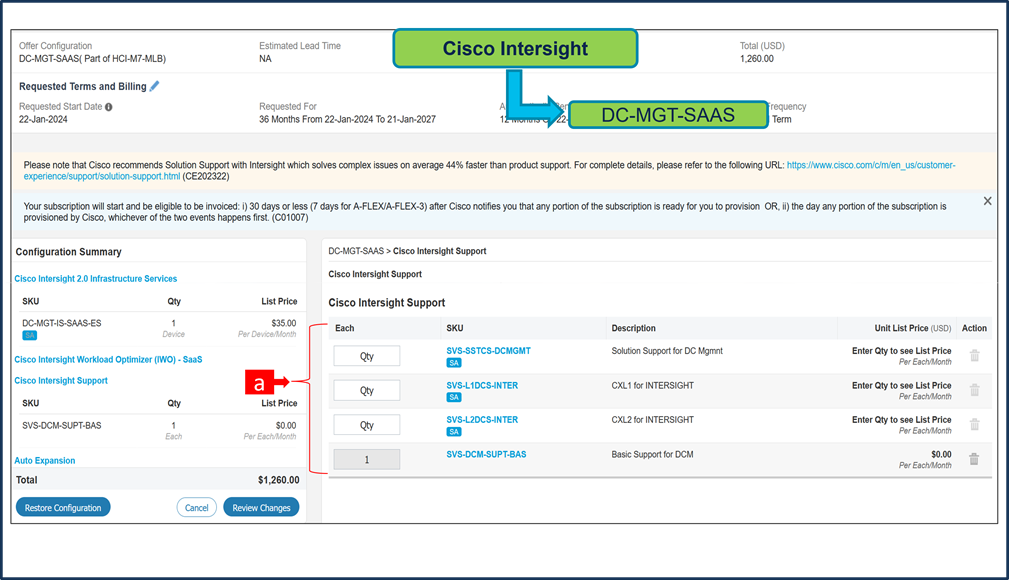The image size is (1009, 580).
Task: Click Cisco Intersight Support breadcrumb item
Action: pyautogui.click(x=440, y=251)
